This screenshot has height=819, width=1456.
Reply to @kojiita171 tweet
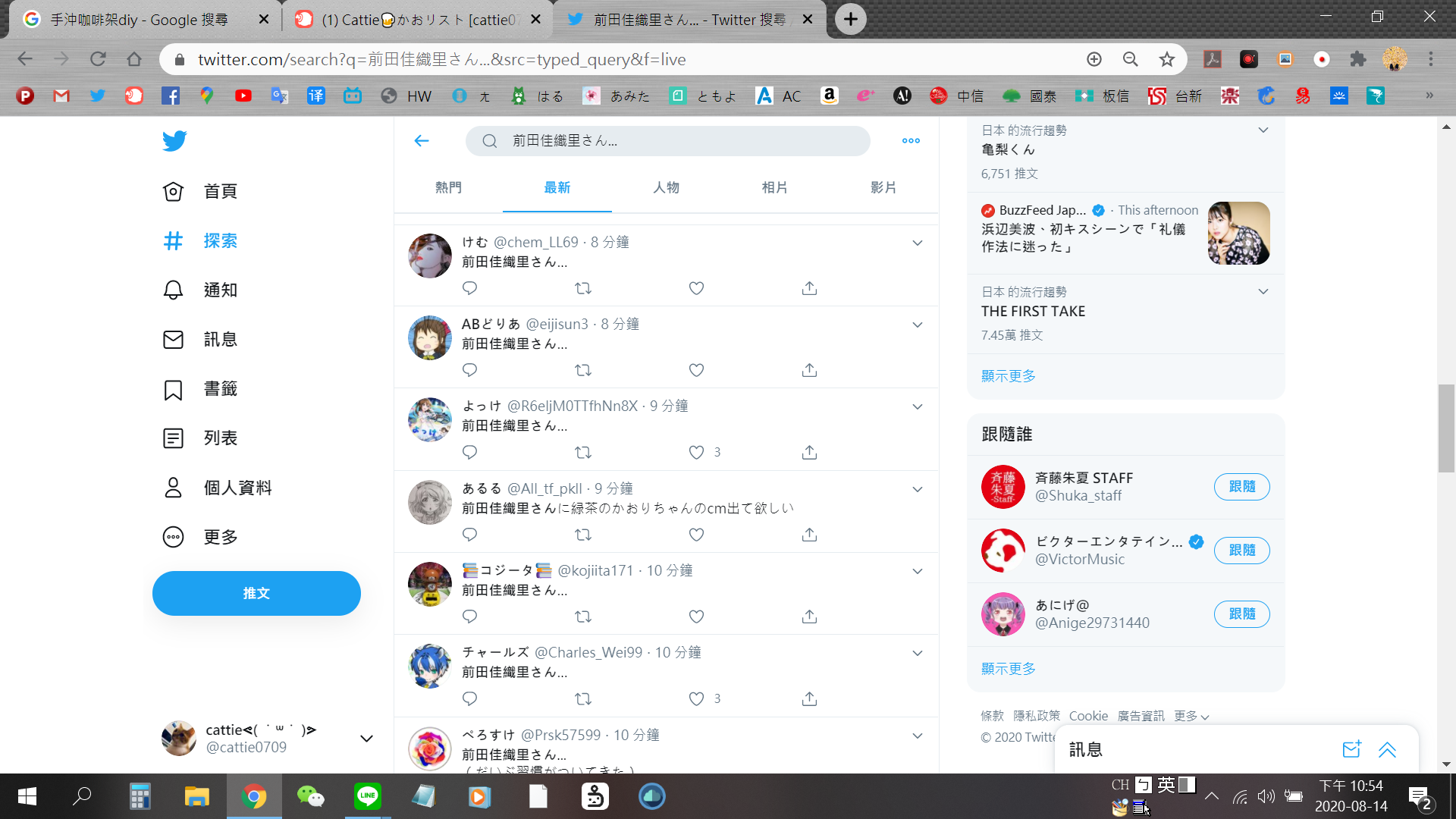469,617
